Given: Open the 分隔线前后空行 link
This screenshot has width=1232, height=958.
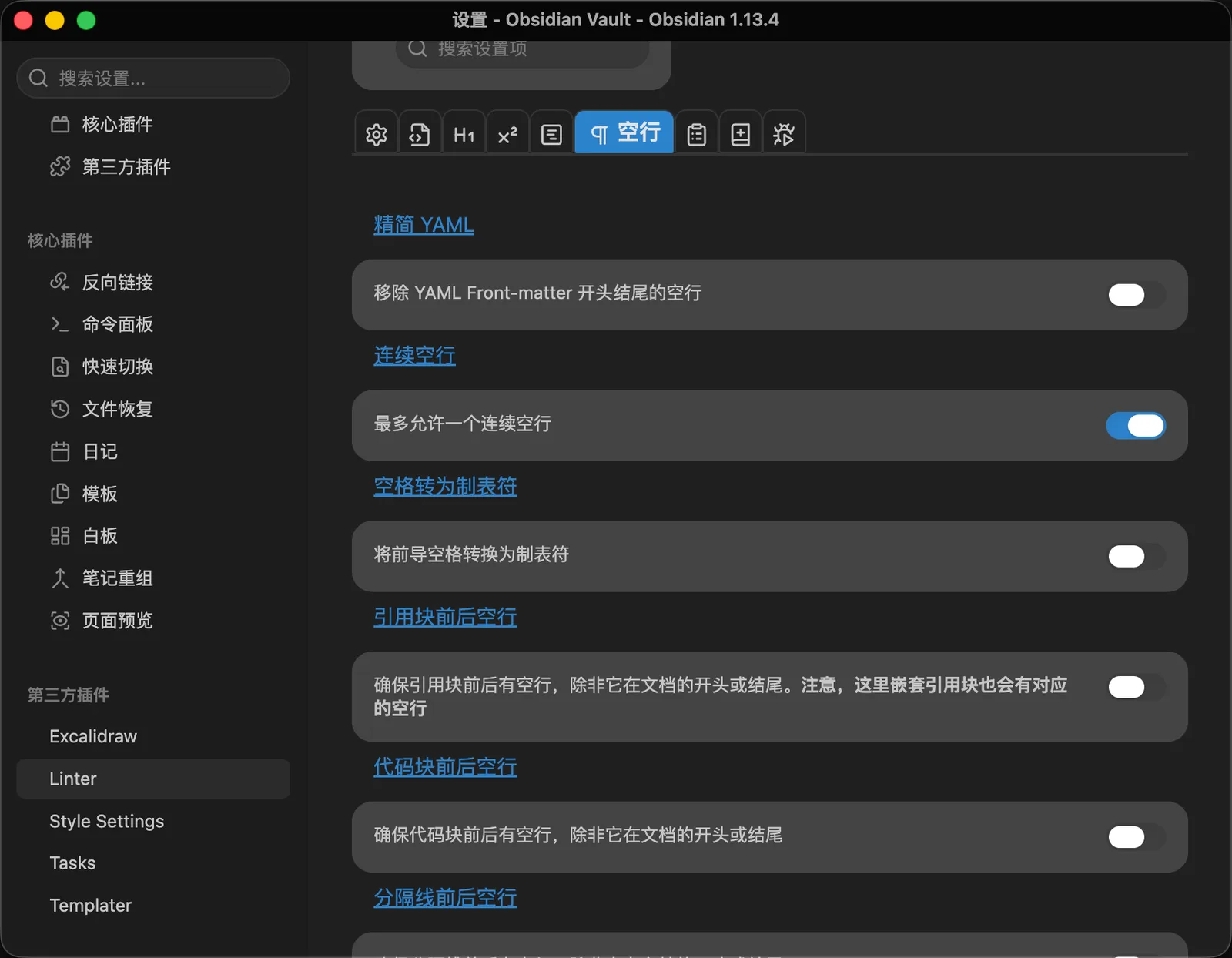Looking at the screenshot, I should (x=445, y=898).
